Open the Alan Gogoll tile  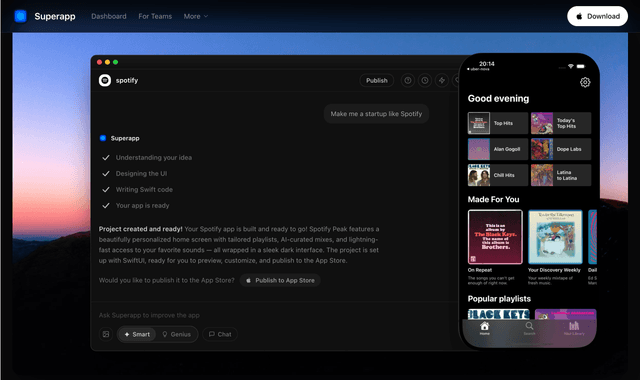pyautogui.click(x=498, y=149)
